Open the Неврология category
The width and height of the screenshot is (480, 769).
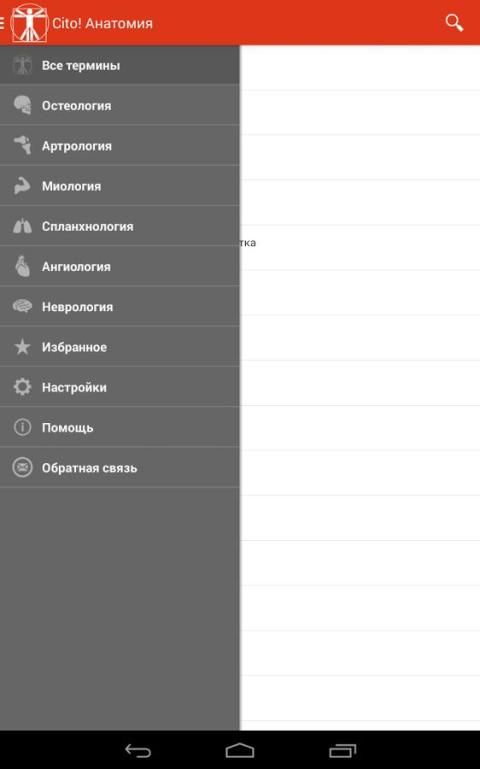[x=120, y=307]
